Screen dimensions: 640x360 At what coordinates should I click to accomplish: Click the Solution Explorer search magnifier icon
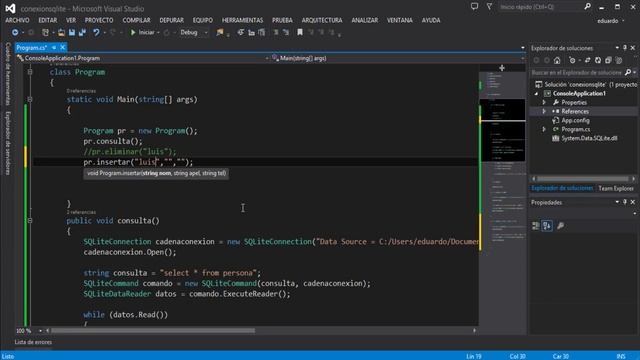pyautogui.click(x=628, y=73)
